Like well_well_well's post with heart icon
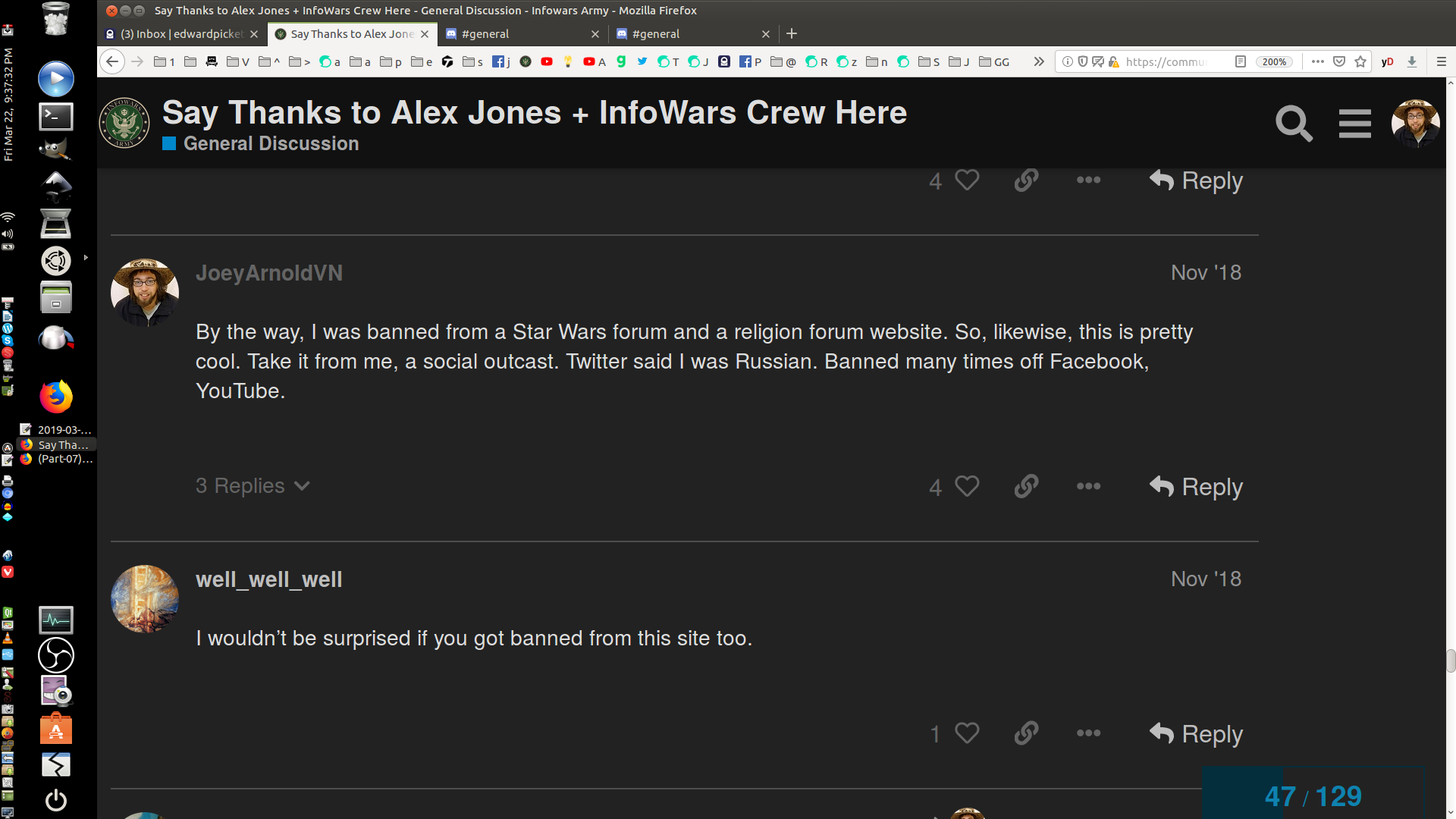The image size is (1456, 819). (967, 733)
